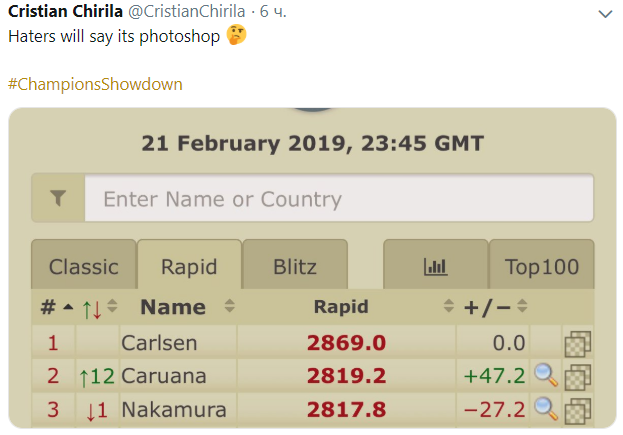Open tweet options chevron menu
The width and height of the screenshot is (623, 435).
(x=604, y=14)
